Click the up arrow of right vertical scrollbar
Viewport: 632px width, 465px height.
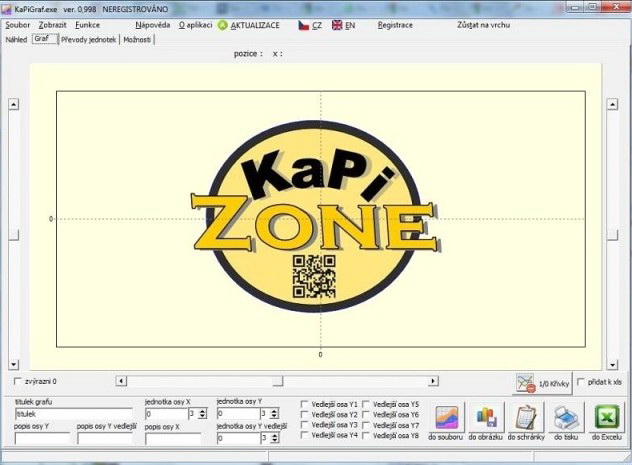pyautogui.click(x=613, y=104)
